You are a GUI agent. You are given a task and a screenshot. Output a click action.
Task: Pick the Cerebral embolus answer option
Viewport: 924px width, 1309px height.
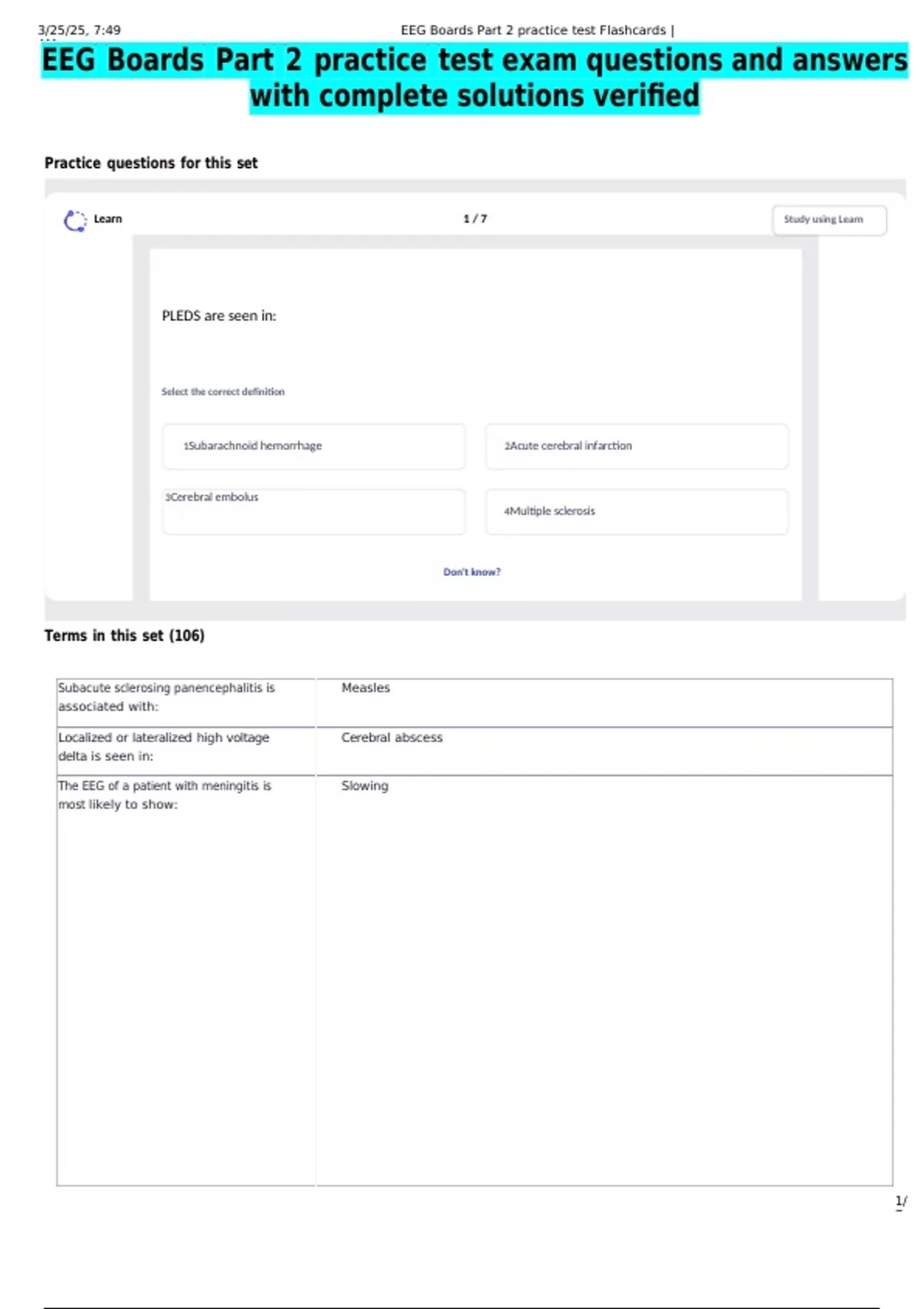pyautogui.click(x=313, y=511)
